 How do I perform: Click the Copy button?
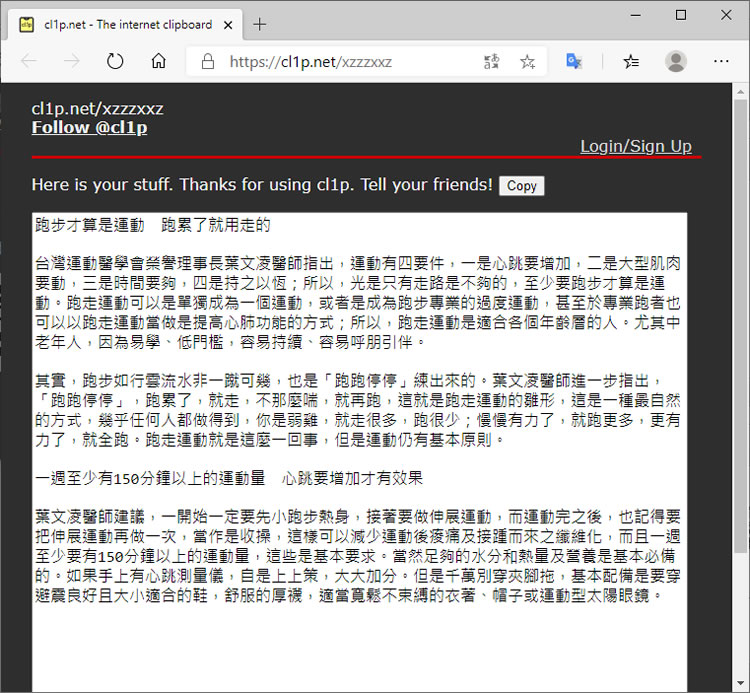point(521,186)
